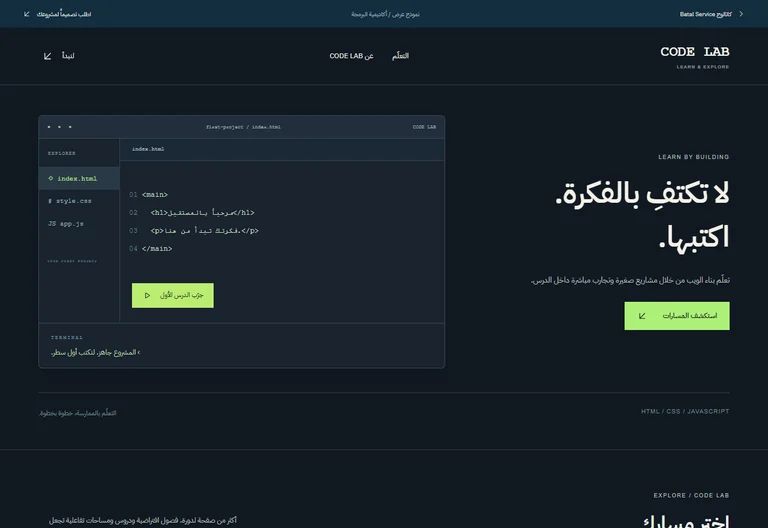Click the first-project / index.html path text
This screenshot has width=768, height=528.
coord(243,127)
